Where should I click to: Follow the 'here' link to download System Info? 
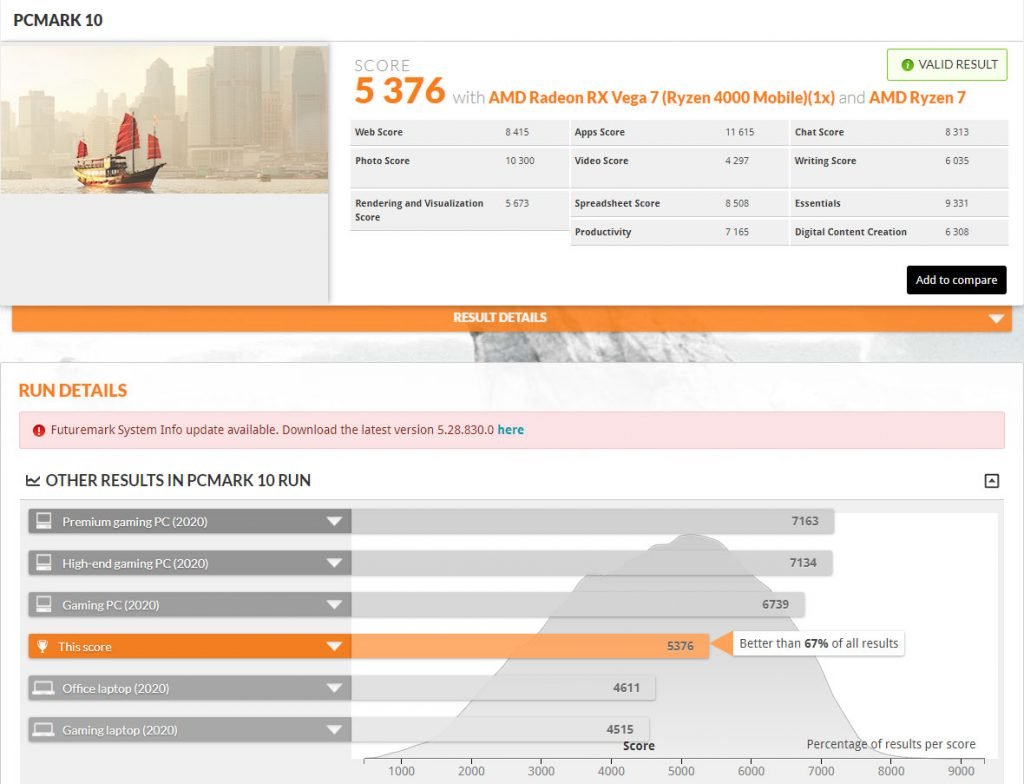[x=511, y=430]
